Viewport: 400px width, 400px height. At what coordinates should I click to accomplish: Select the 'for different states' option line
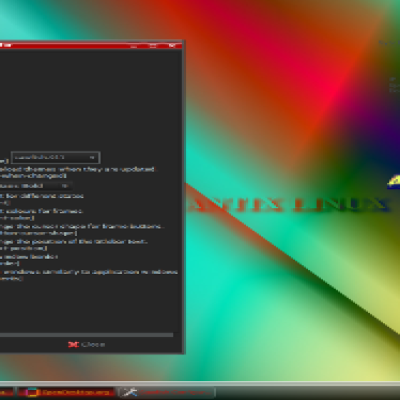click(x=42, y=196)
